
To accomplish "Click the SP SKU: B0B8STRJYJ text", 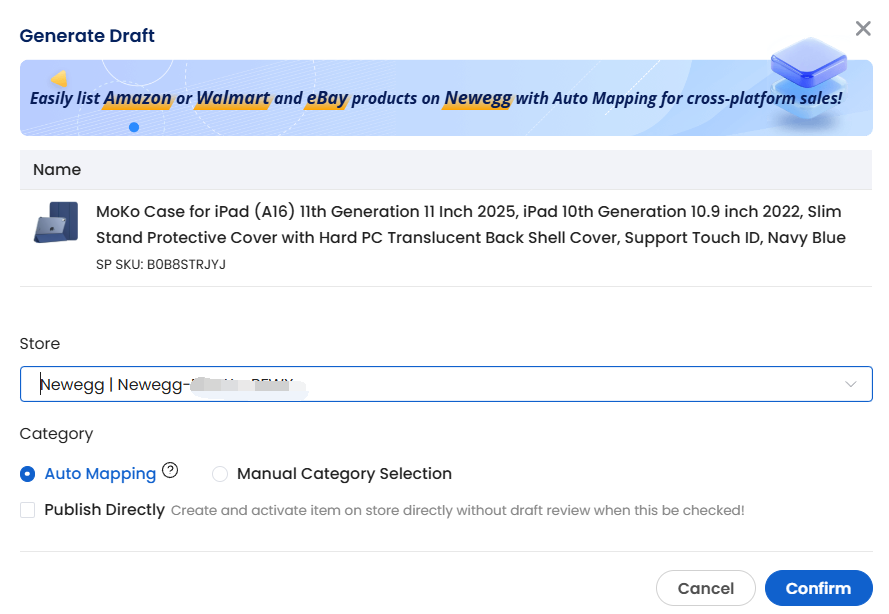I will (x=161, y=264).
